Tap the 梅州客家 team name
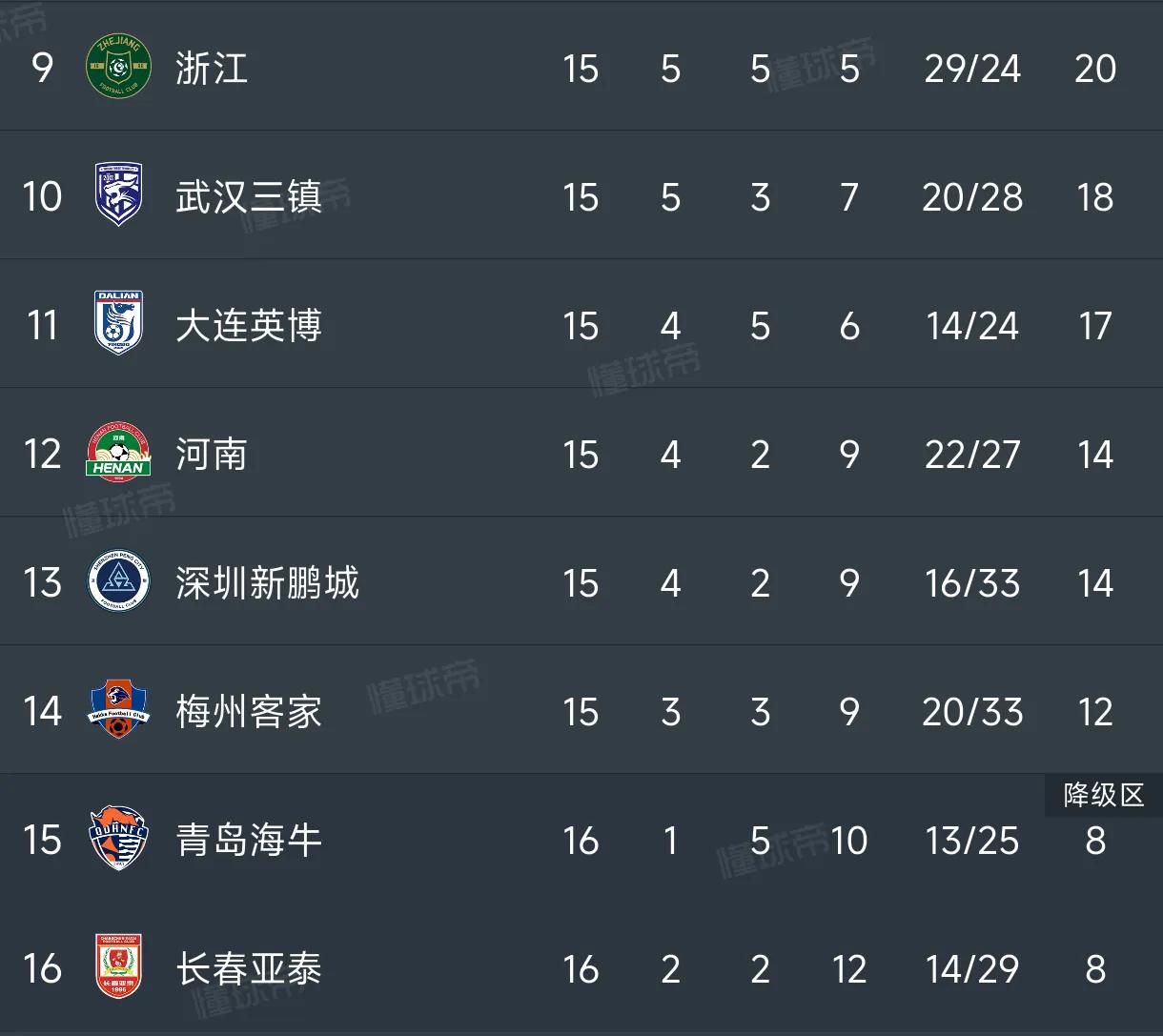The image size is (1163, 1036). pyautogui.click(x=249, y=712)
